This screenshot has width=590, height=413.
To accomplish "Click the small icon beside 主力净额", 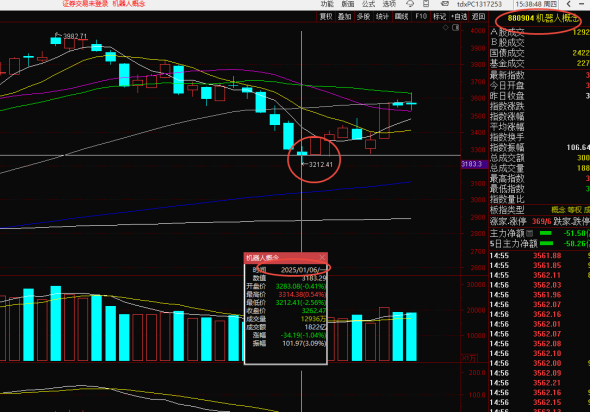I will tap(529, 234).
